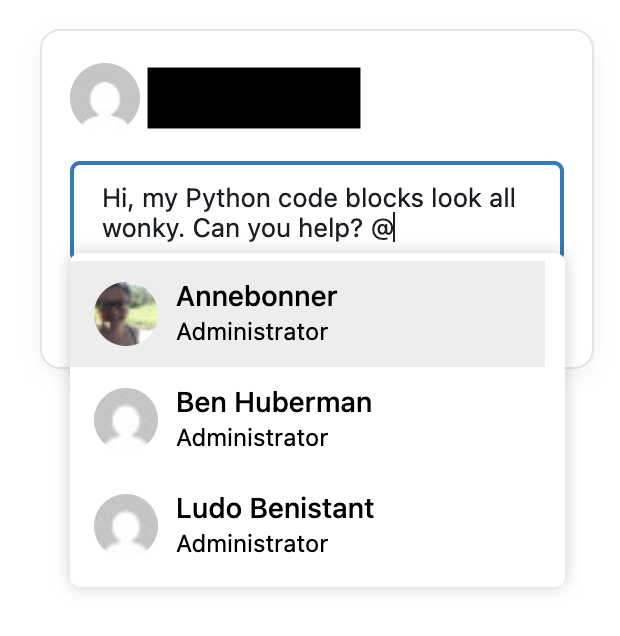Click the word blocks in the comment
This screenshot has width=620, height=636.
coord(384,198)
